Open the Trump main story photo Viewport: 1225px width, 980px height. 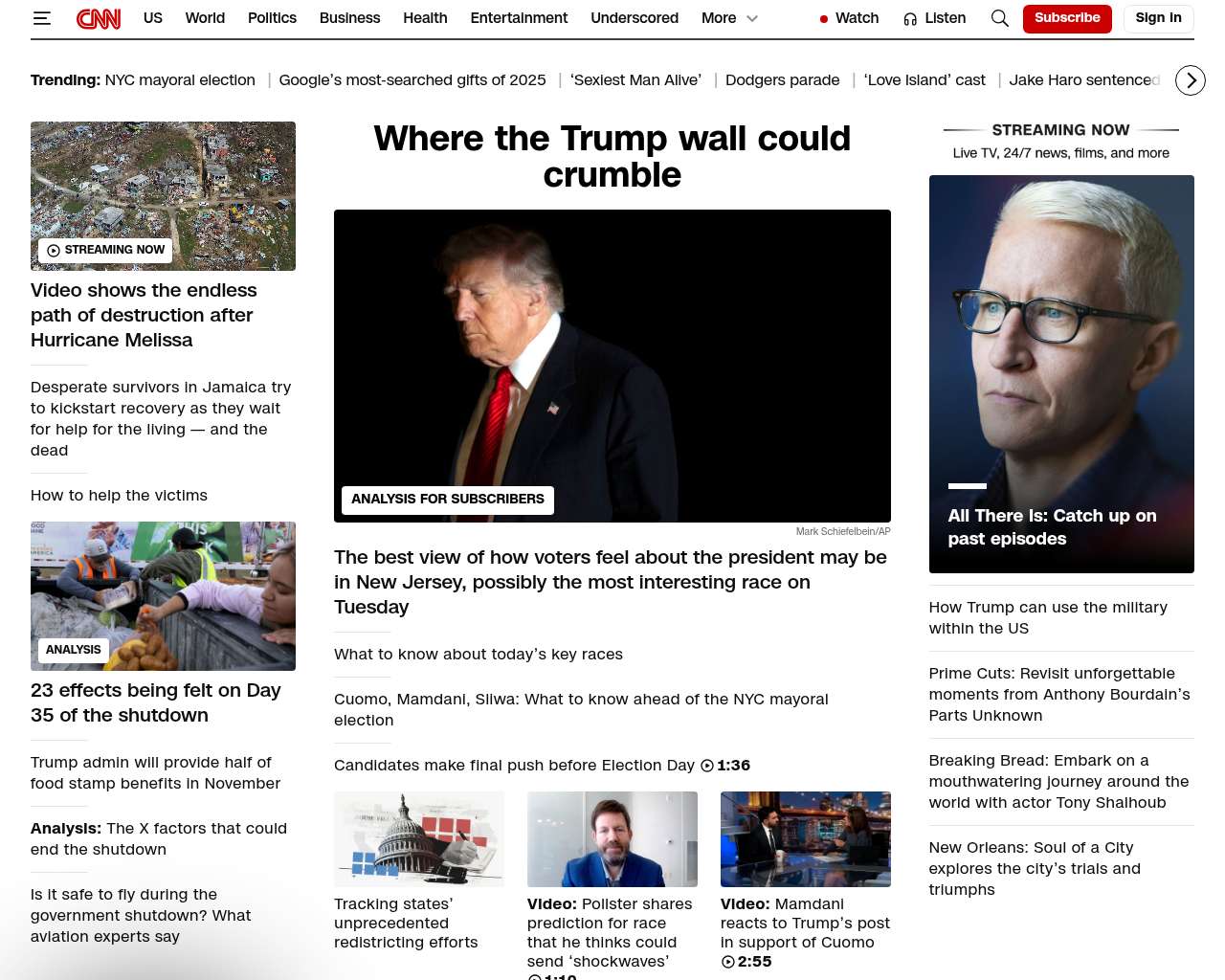click(x=612, y=366)
